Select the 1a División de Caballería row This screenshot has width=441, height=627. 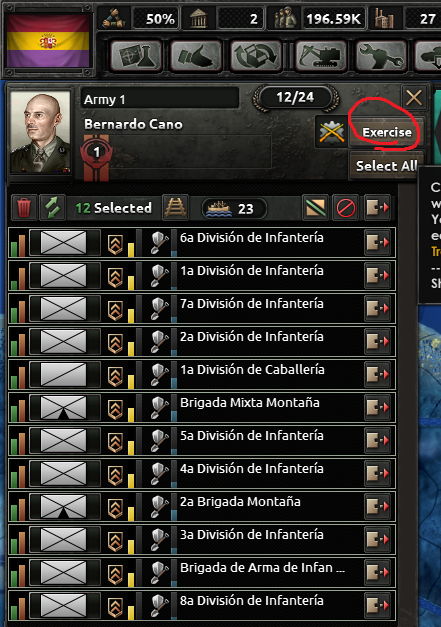point(202,374)
